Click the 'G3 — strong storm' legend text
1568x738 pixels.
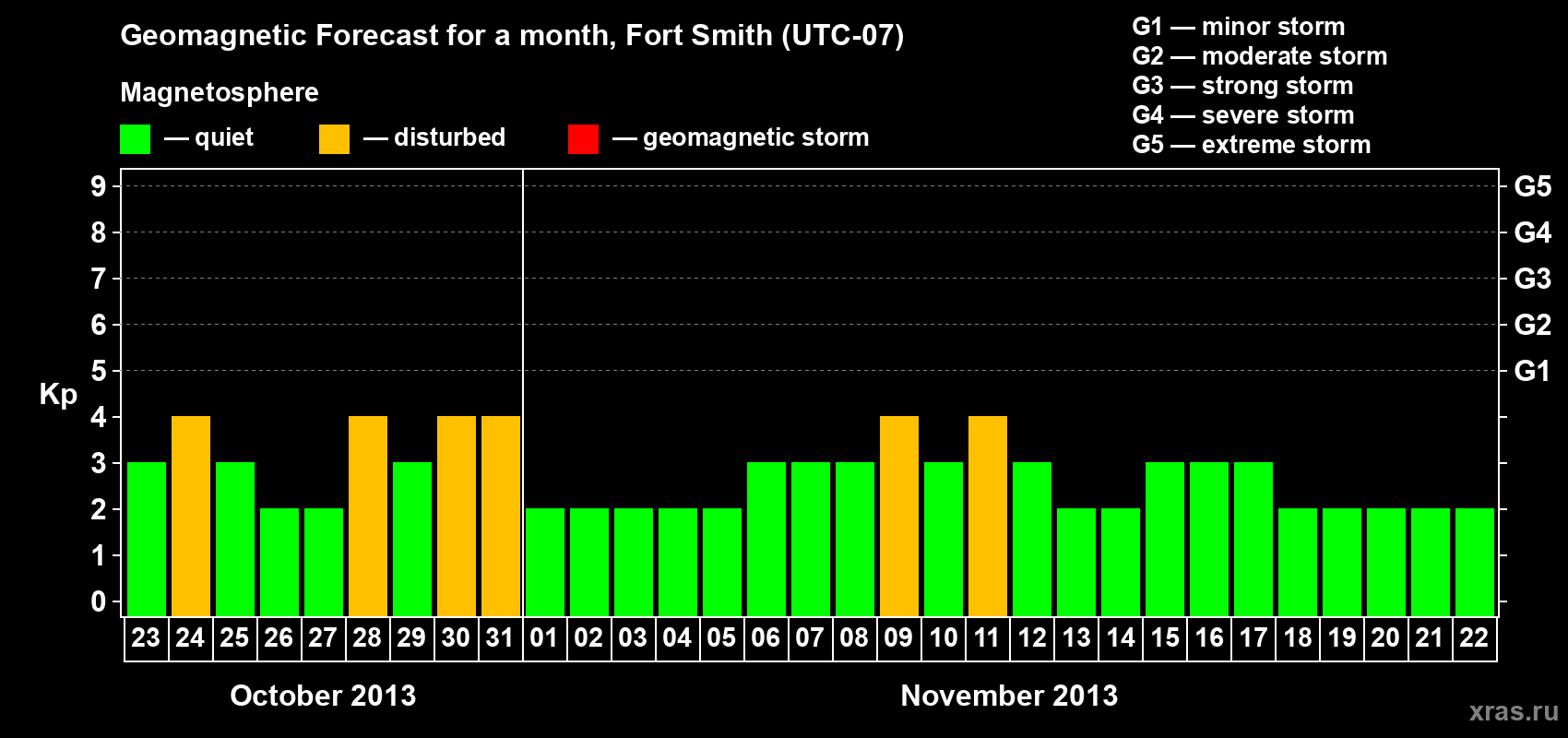coord(1242,86)
